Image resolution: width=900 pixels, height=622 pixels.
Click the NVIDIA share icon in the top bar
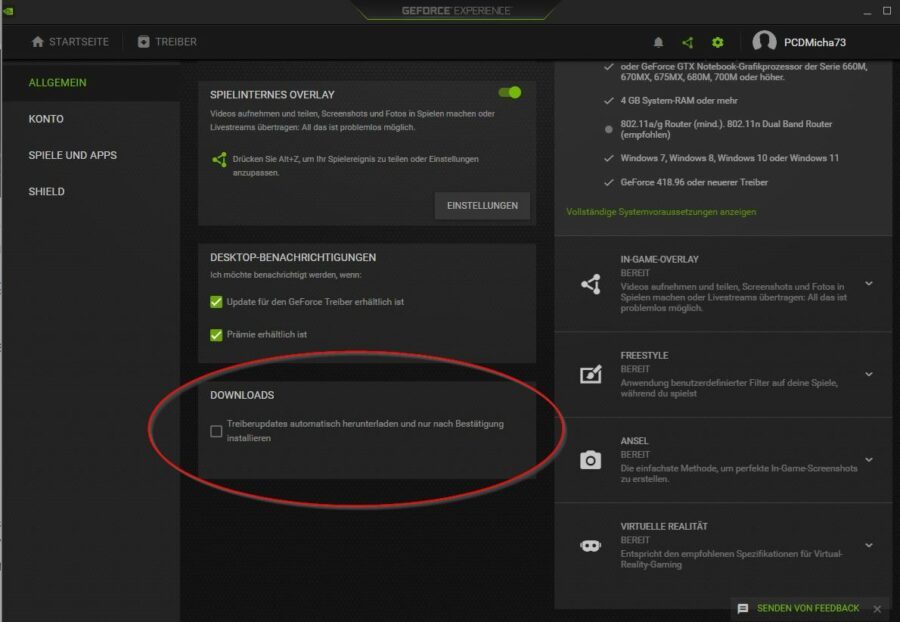pos(688,42)
